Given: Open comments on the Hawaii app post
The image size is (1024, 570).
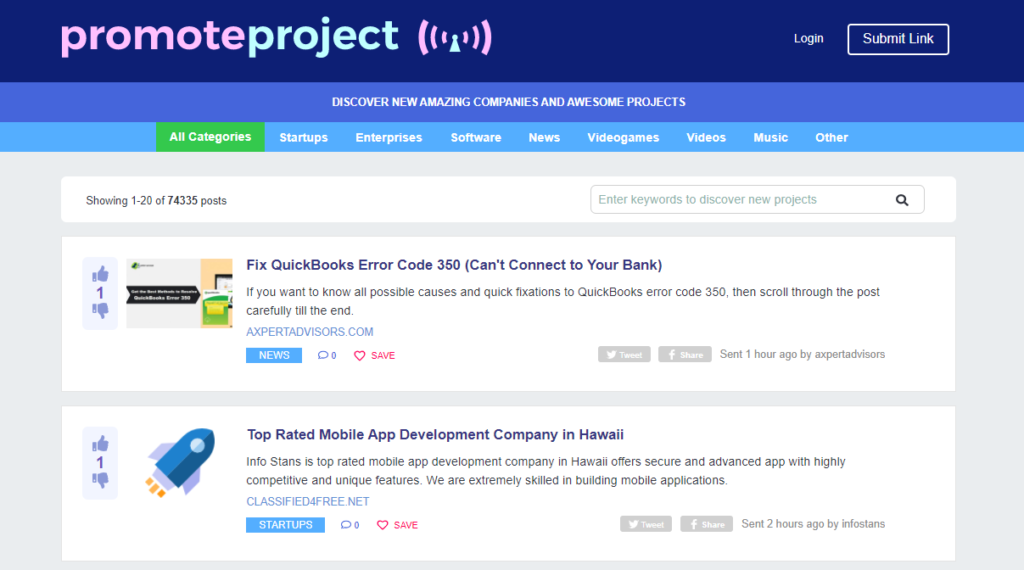Looking at the screenshot, I should tap(349, 525).
